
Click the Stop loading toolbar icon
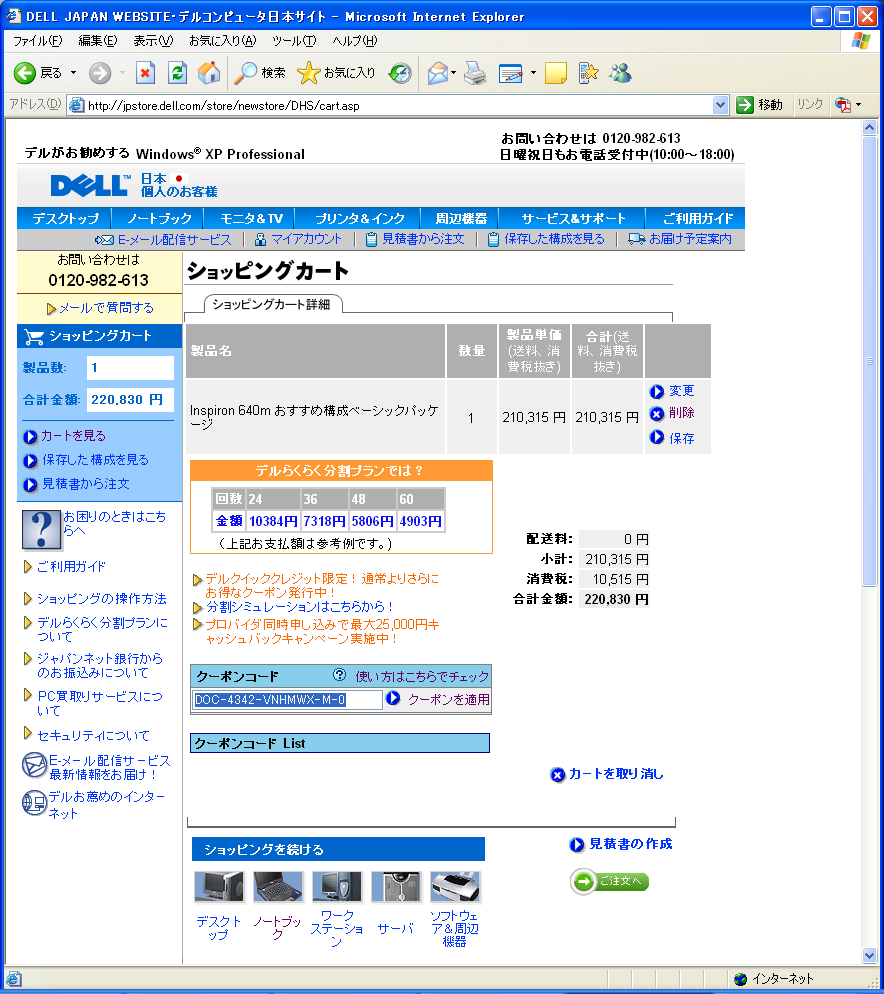coord(146,73)
